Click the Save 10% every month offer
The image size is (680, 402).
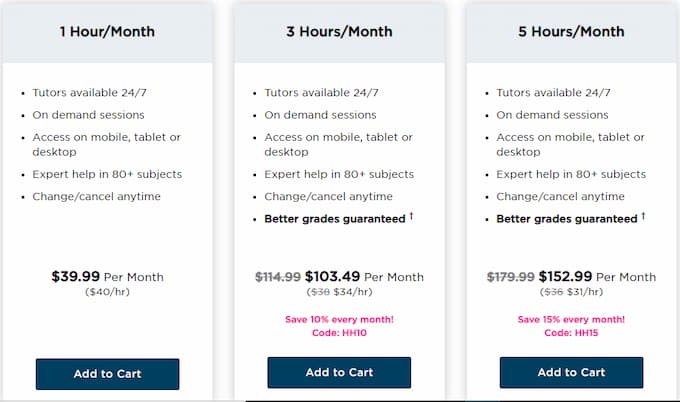click(x=339, y=319)
